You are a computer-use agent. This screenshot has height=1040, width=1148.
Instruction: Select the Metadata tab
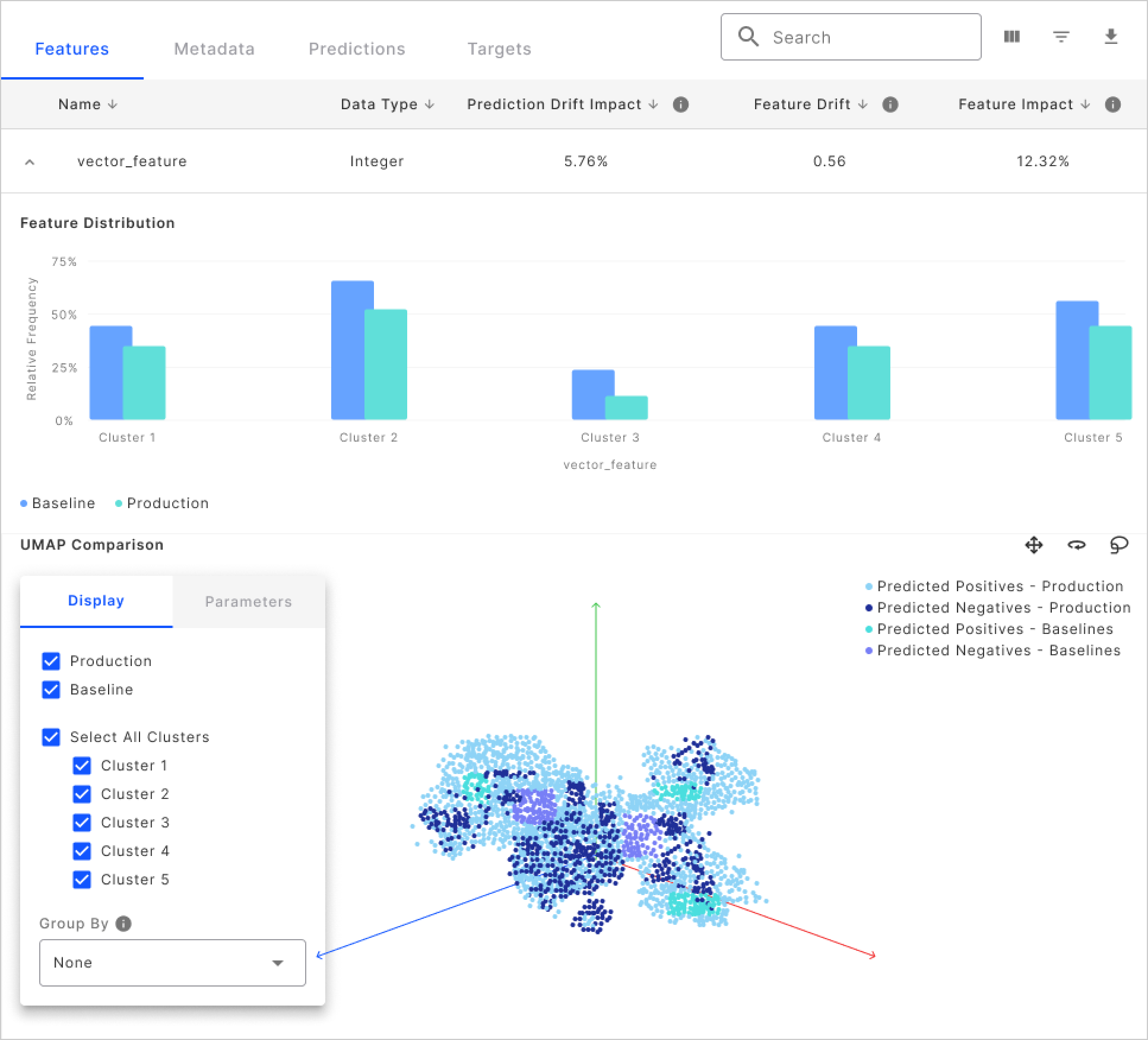coord(214,49)
